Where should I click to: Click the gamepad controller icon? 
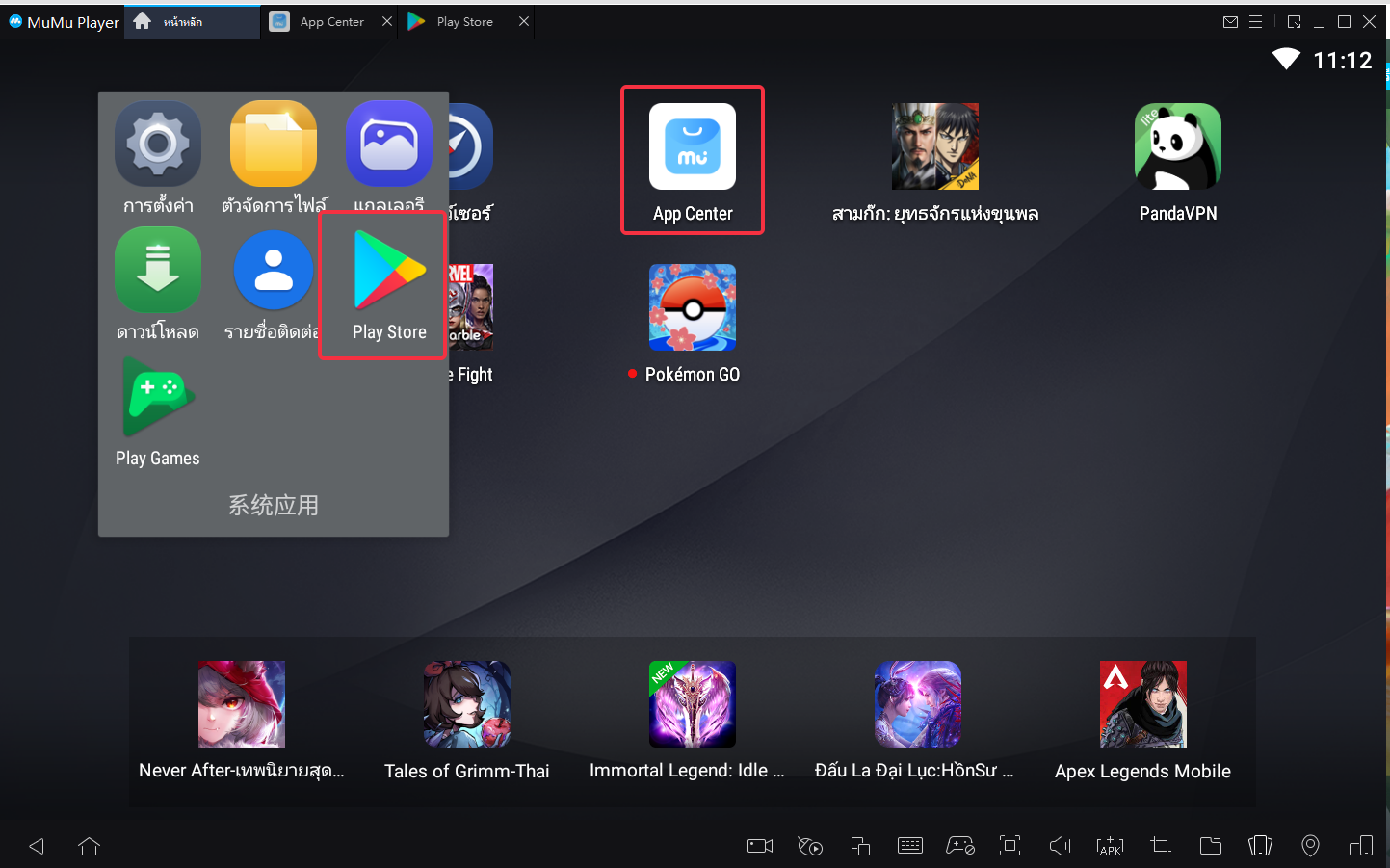960,846
